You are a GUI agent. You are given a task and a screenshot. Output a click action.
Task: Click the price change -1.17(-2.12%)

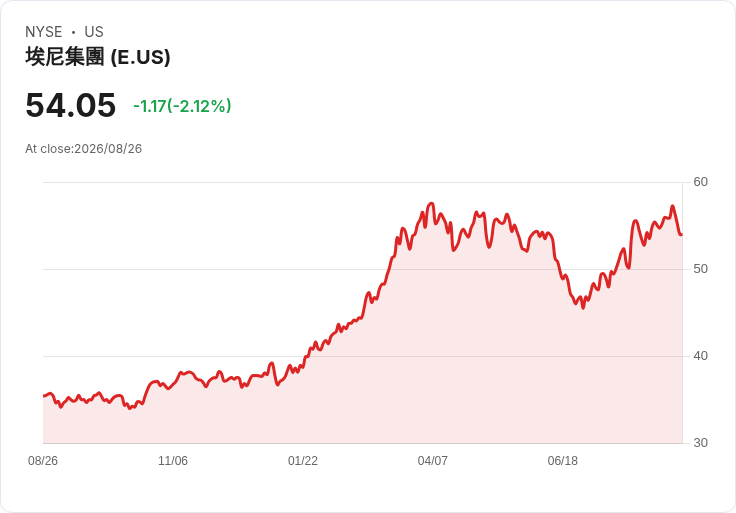pos(182,106)
